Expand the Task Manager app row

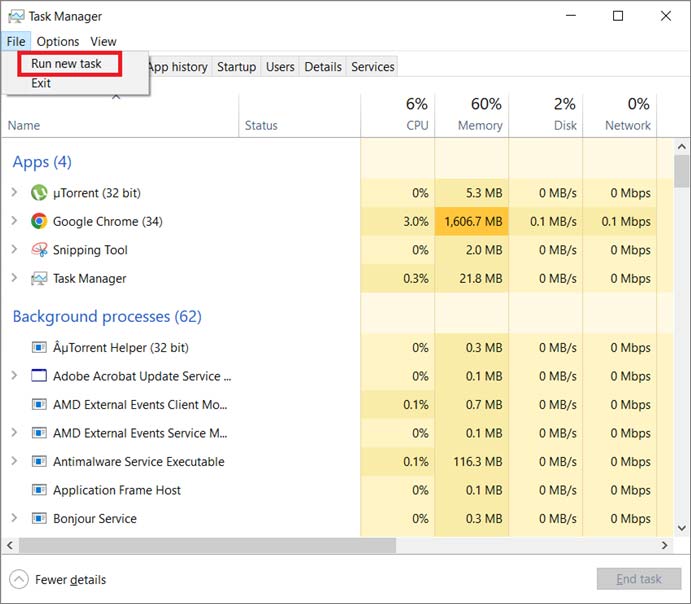pyautogui.click(x=14, y=278)
